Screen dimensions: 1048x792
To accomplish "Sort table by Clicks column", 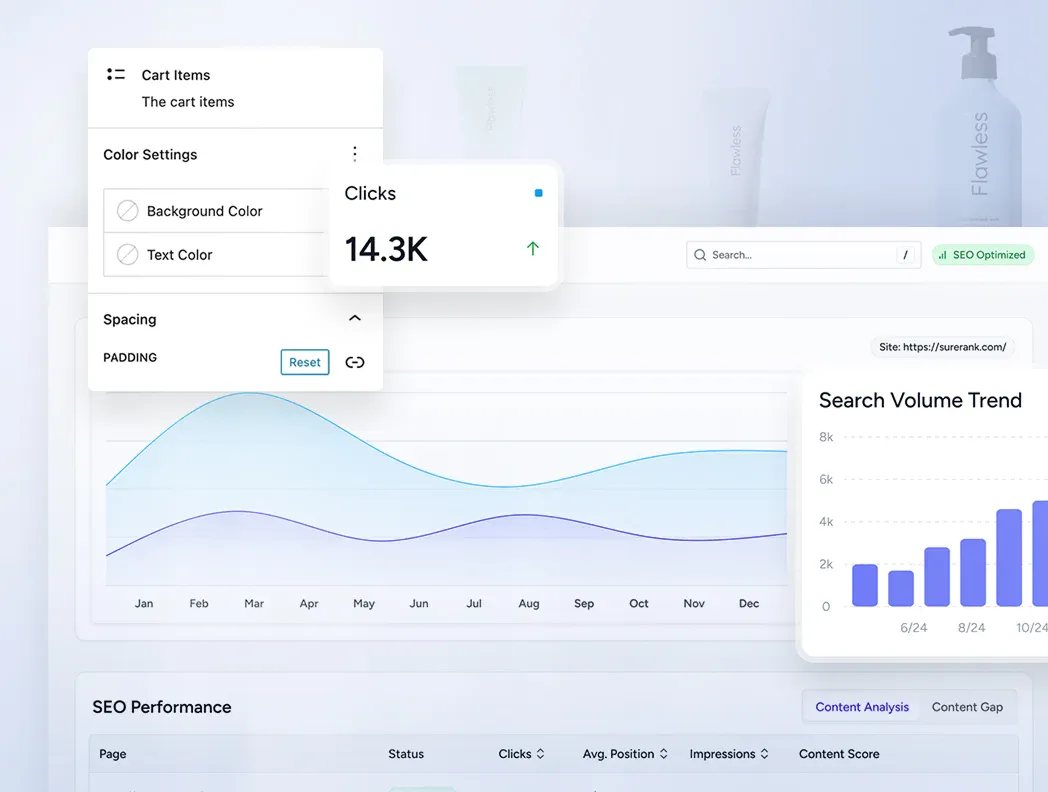I will (x=540, y=754).
